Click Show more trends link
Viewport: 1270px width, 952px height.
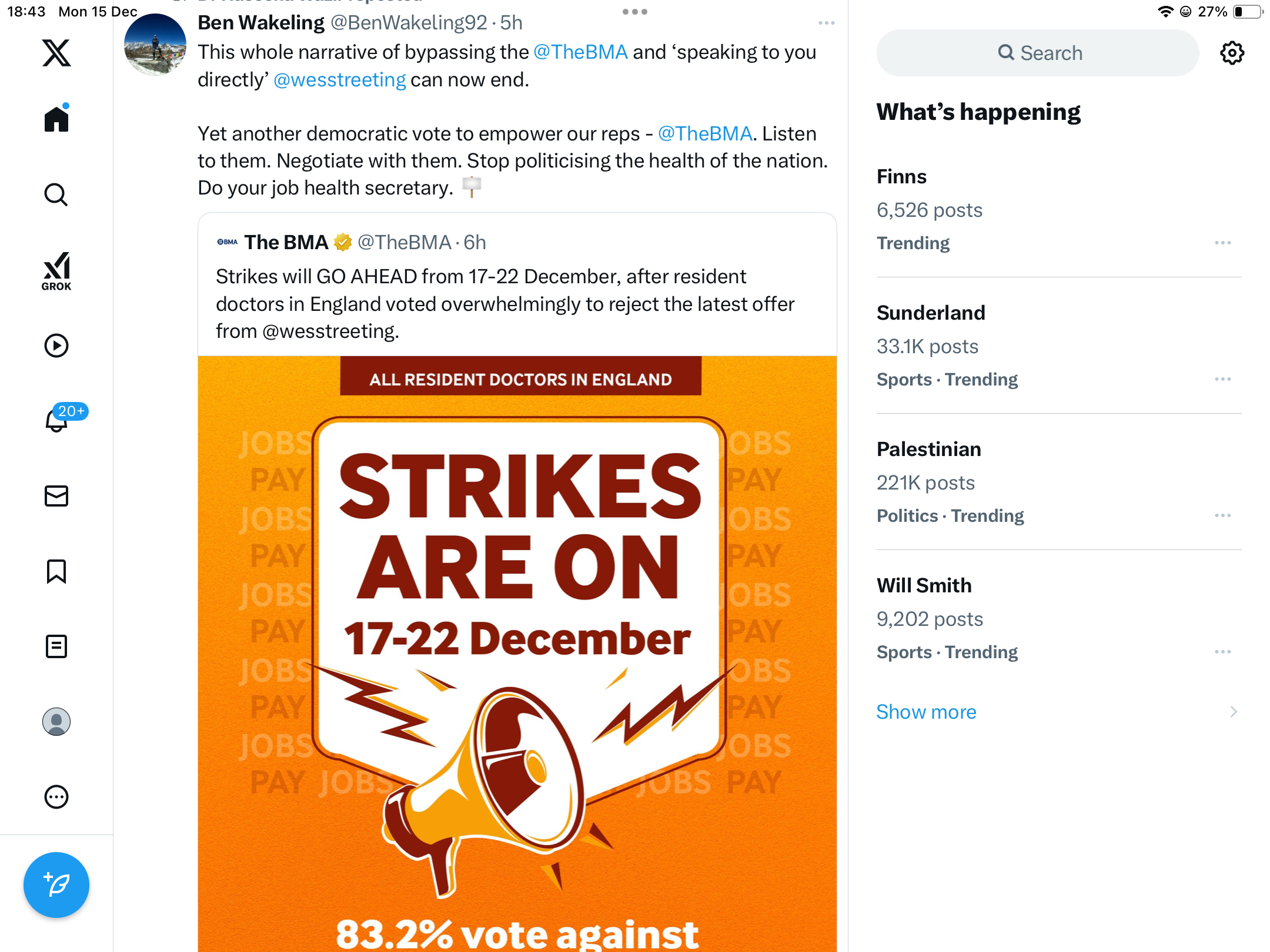[926, 712]
